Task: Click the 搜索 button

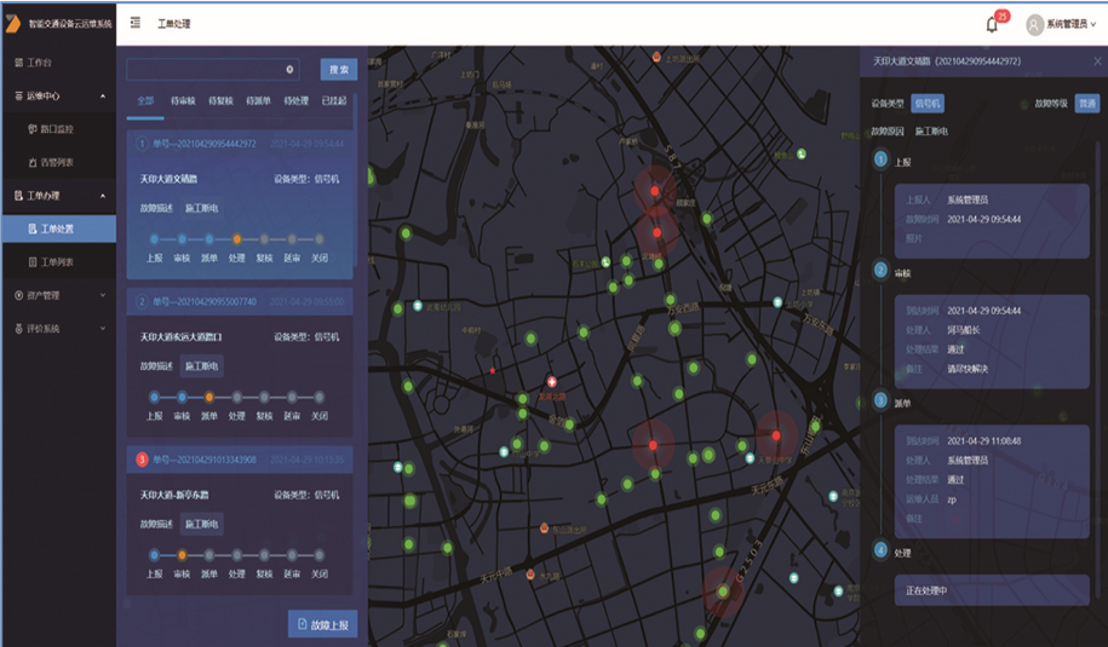Action: [x=339, y=70]
